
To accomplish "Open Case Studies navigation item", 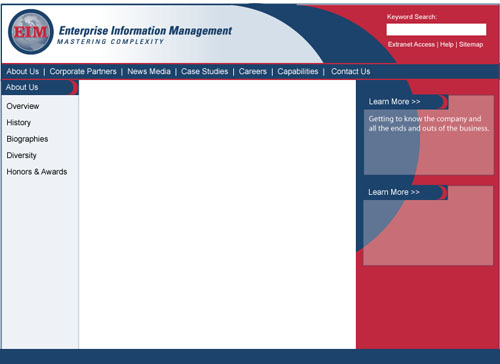I will [x=205, y=71].
